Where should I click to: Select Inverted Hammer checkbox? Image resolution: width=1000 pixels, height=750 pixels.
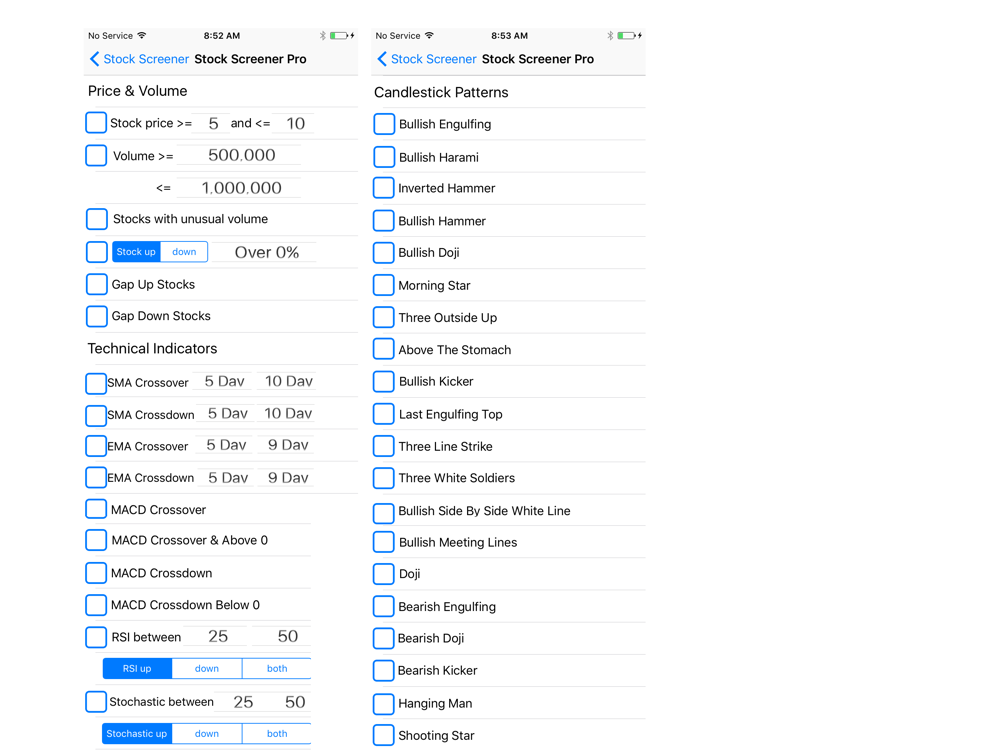click(383, 188)
